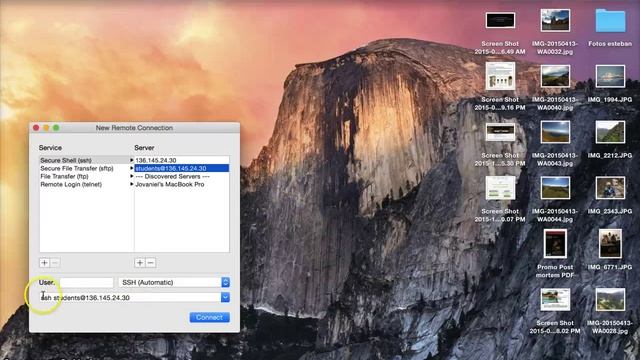
Task: Open the SSH (Automatic) protocol dropdown
Action: click(174, 282)
